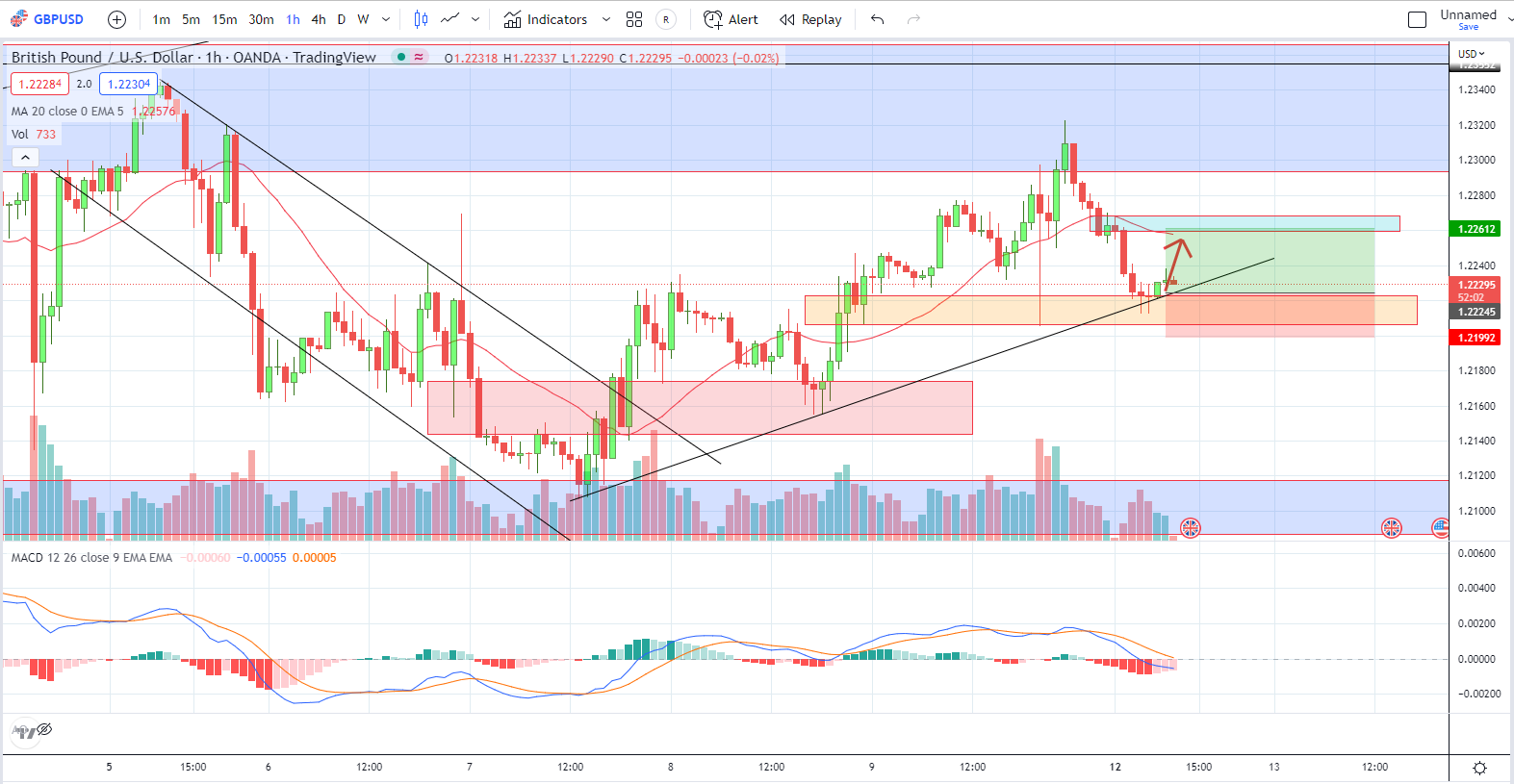The height and width of the screenshot is (784, 1514).
Task: Expand the timeframe intervals dropdown
Action: point(386,19)
